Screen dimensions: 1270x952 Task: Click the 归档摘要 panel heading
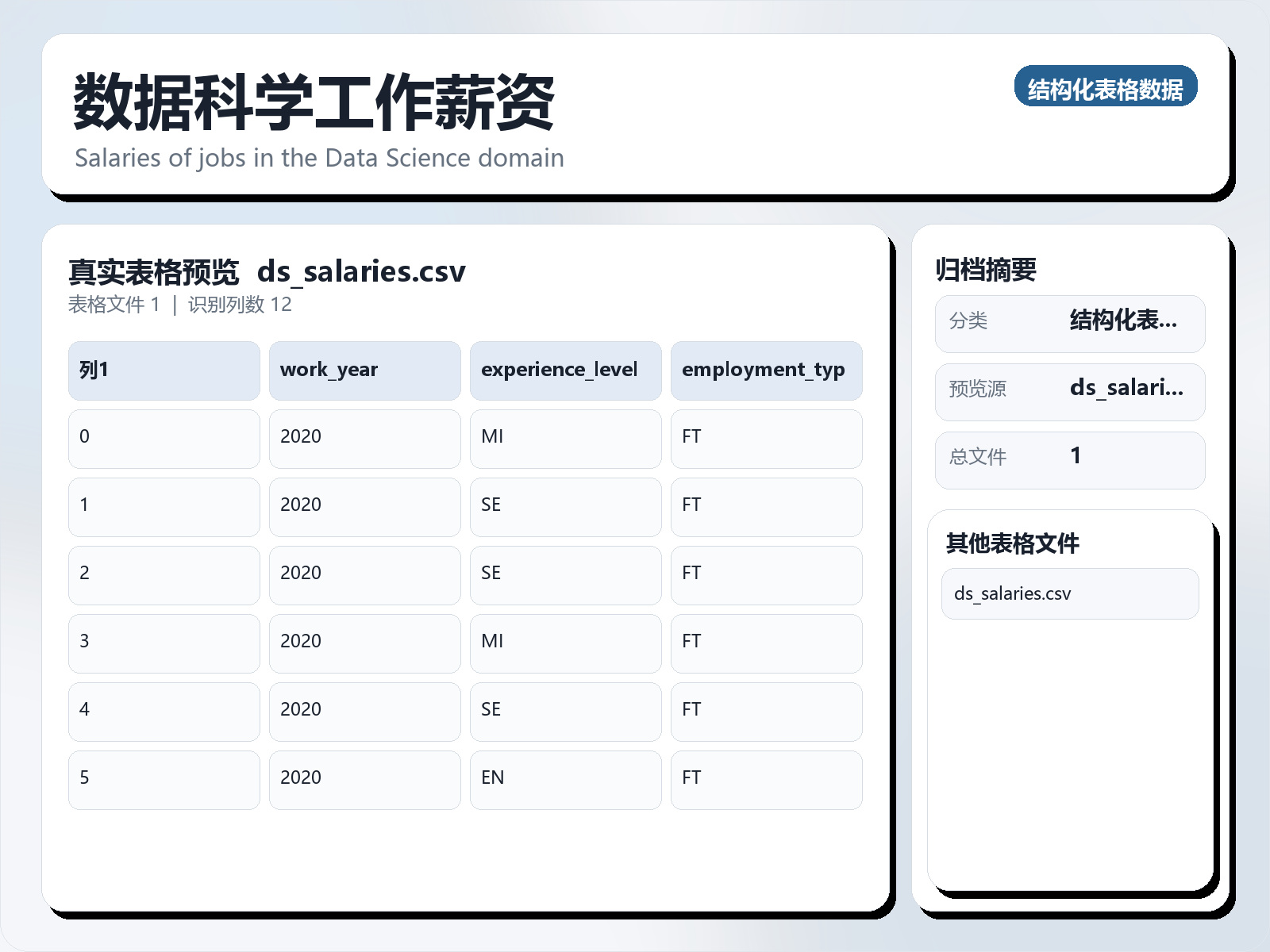pos(989,269)
